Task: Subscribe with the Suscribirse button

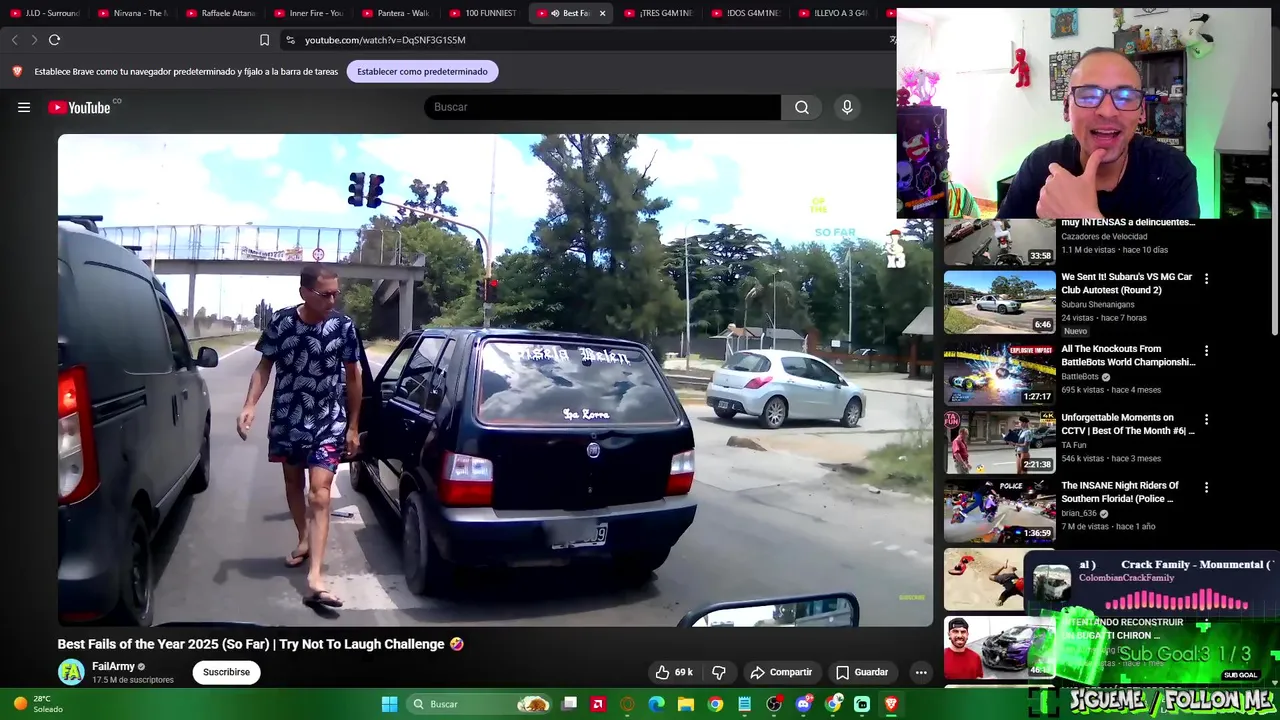Action: coord(226,672)
